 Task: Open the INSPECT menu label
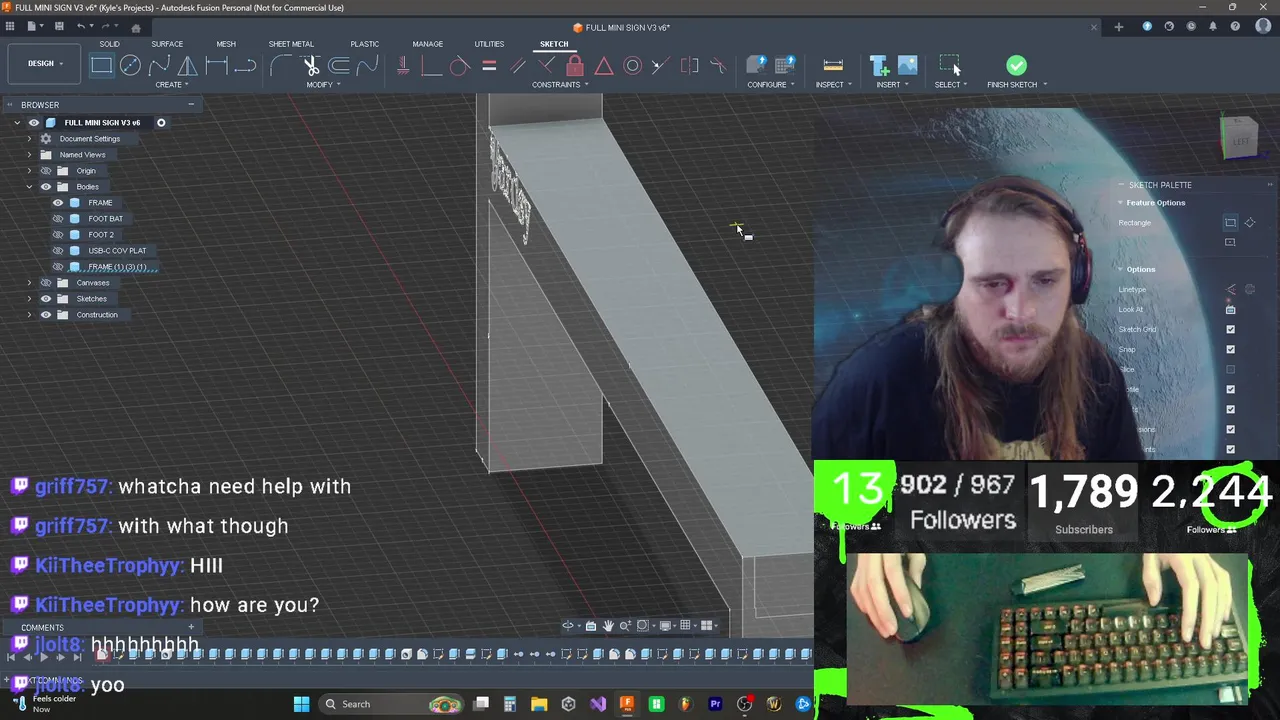click(x=833, y=85)
